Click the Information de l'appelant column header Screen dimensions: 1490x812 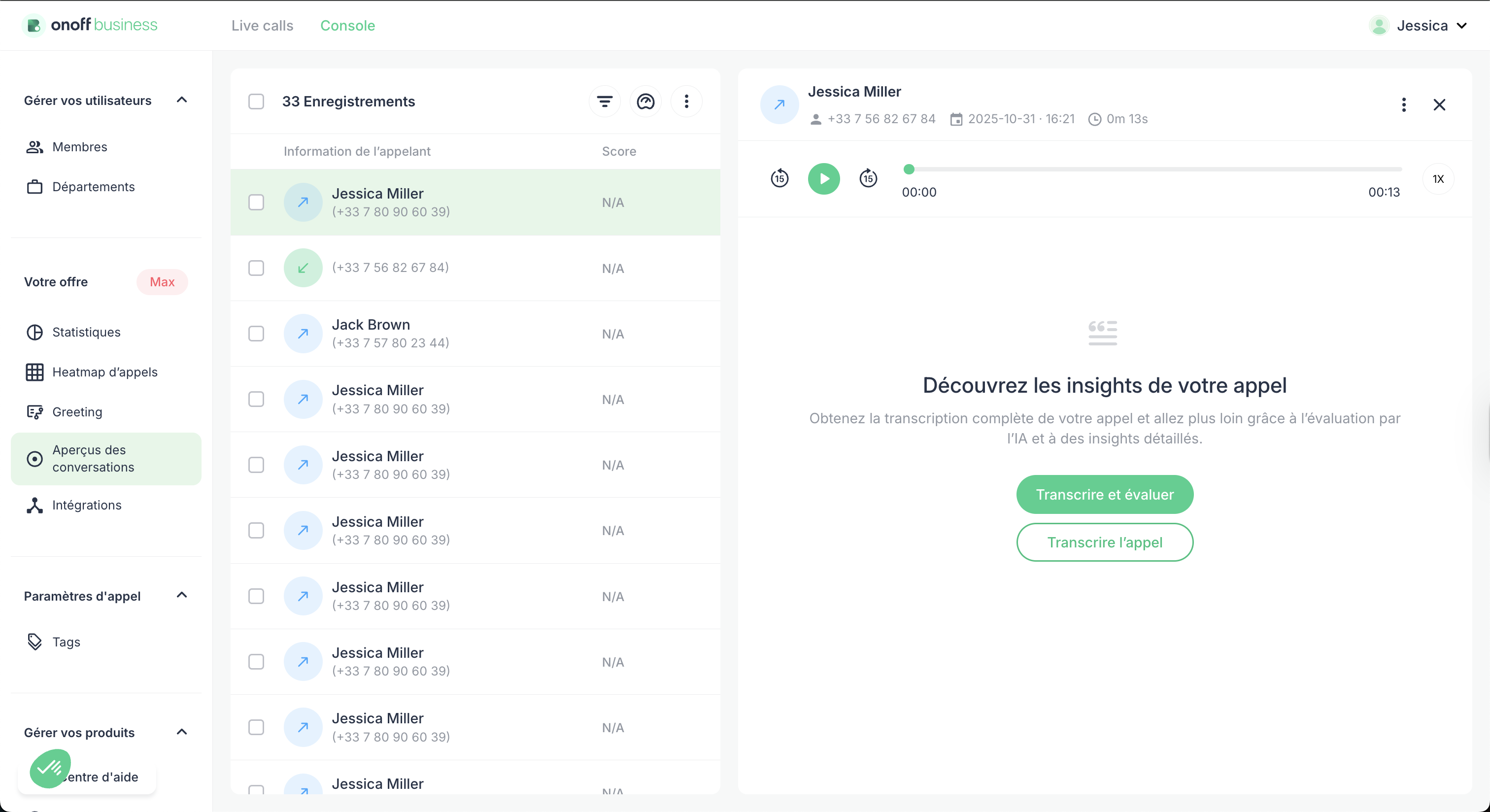tap(357, 152)
